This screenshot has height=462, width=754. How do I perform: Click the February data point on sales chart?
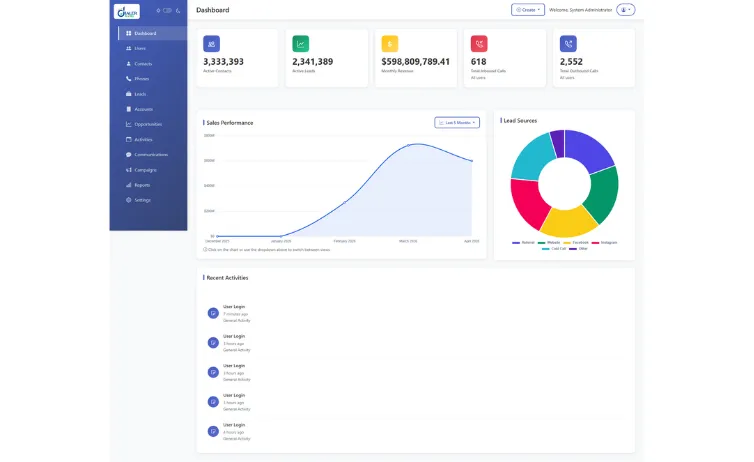coord(345,203)
